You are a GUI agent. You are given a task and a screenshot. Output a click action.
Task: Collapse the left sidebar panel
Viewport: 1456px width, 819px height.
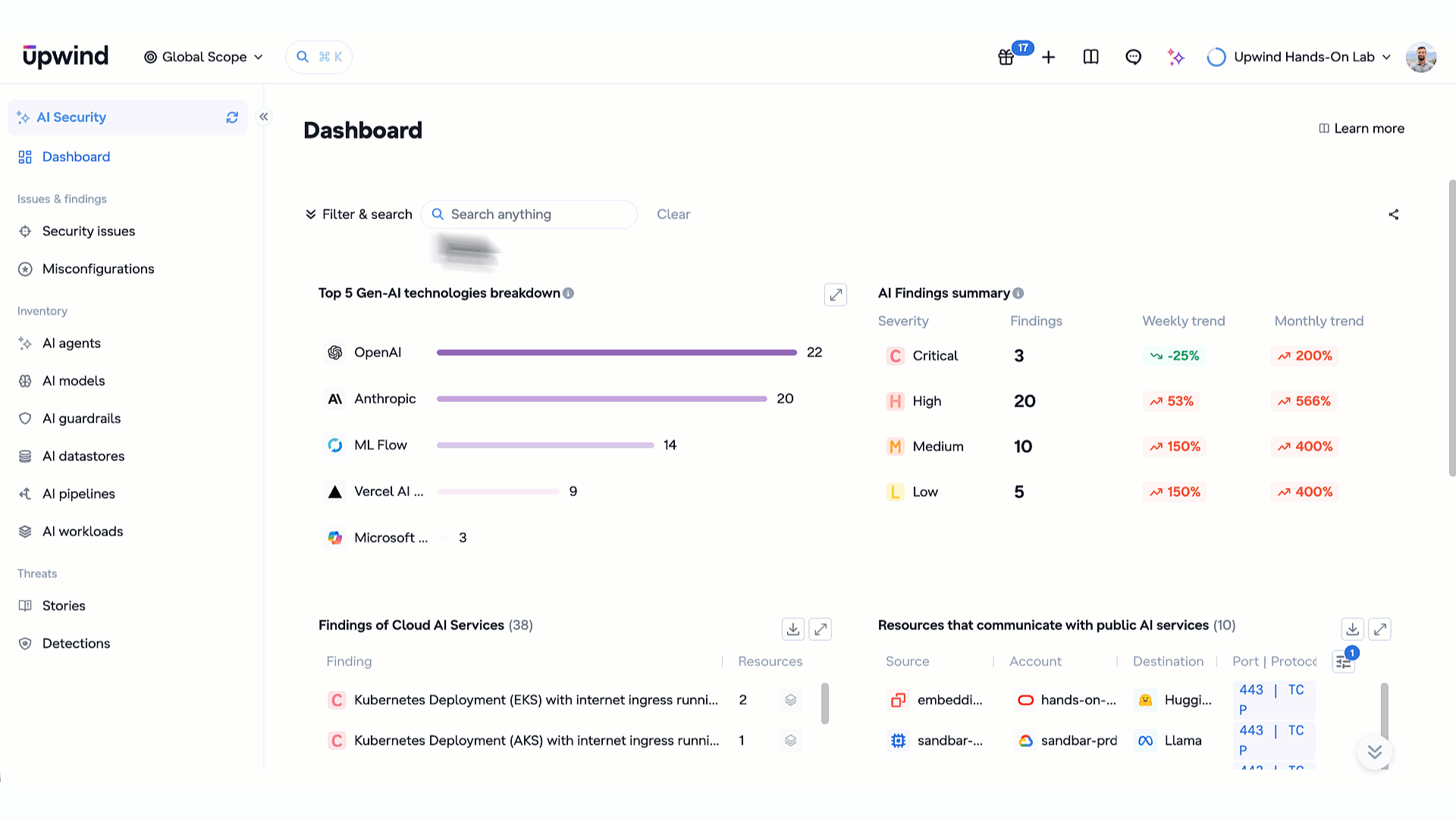click(x=264, y=117)
